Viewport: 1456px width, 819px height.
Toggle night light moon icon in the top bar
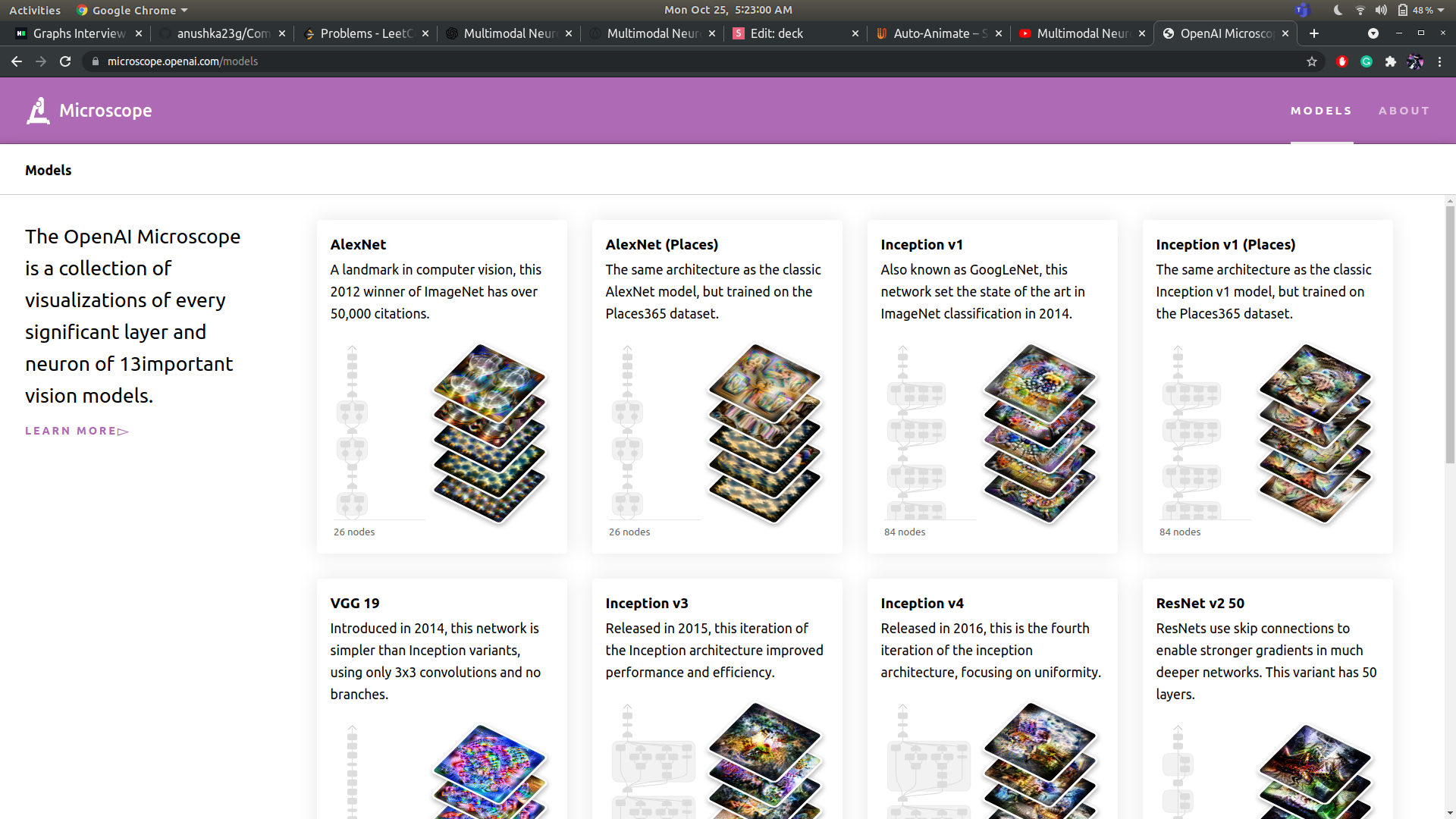[x=1338, y=10]
